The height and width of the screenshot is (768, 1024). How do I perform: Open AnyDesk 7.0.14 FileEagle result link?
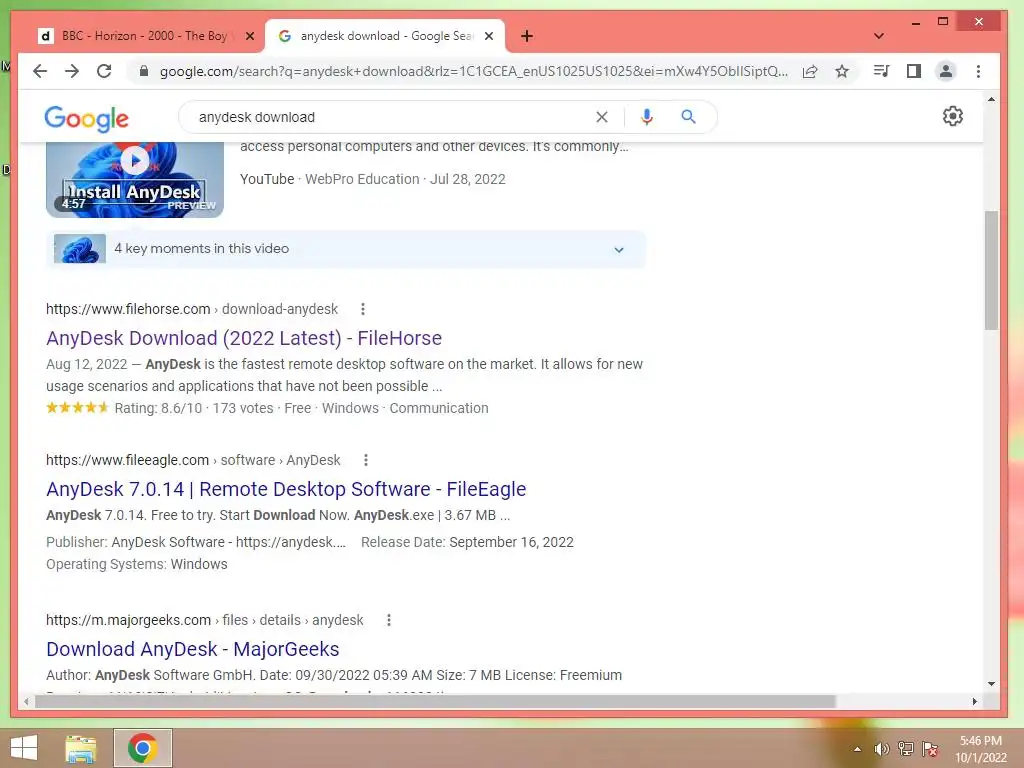click(x=286, y=489)
